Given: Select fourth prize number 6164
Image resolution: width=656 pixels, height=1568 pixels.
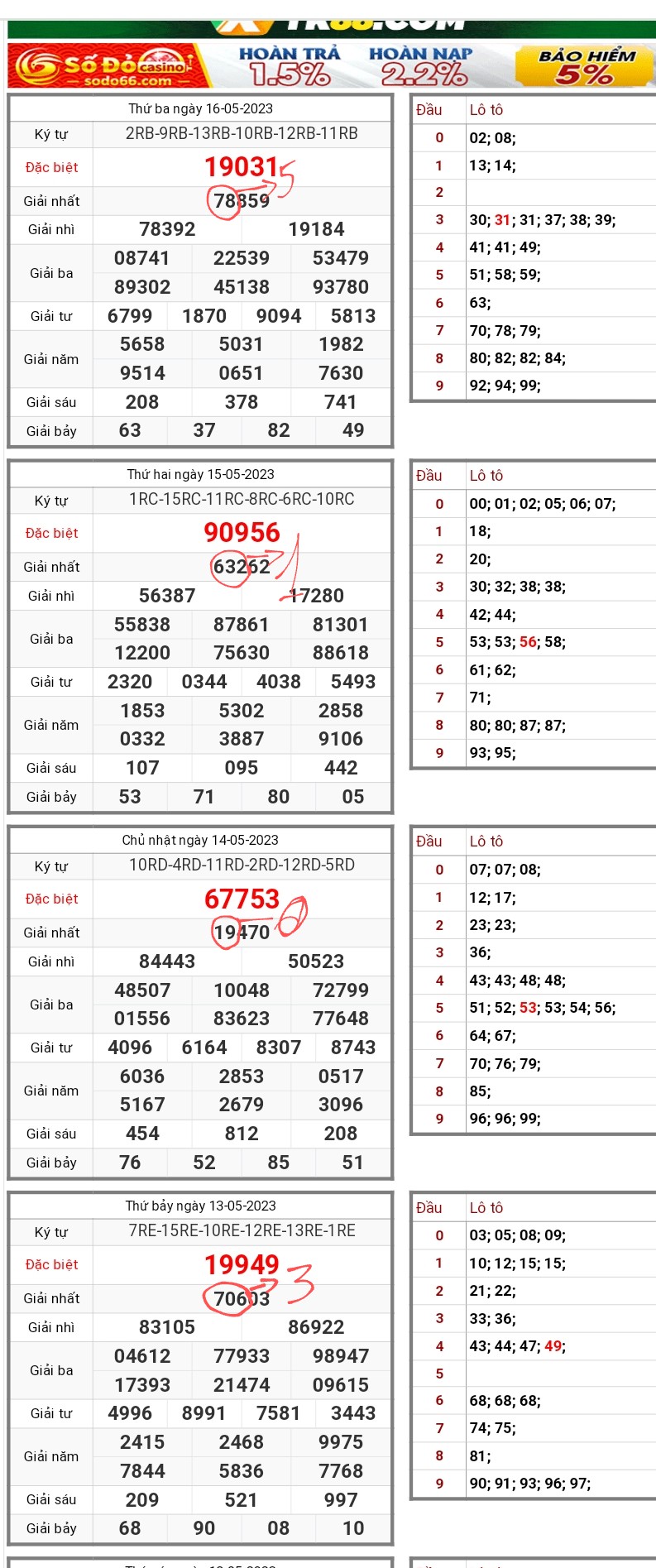Looking at the screenshot, I should [204, 1048].
